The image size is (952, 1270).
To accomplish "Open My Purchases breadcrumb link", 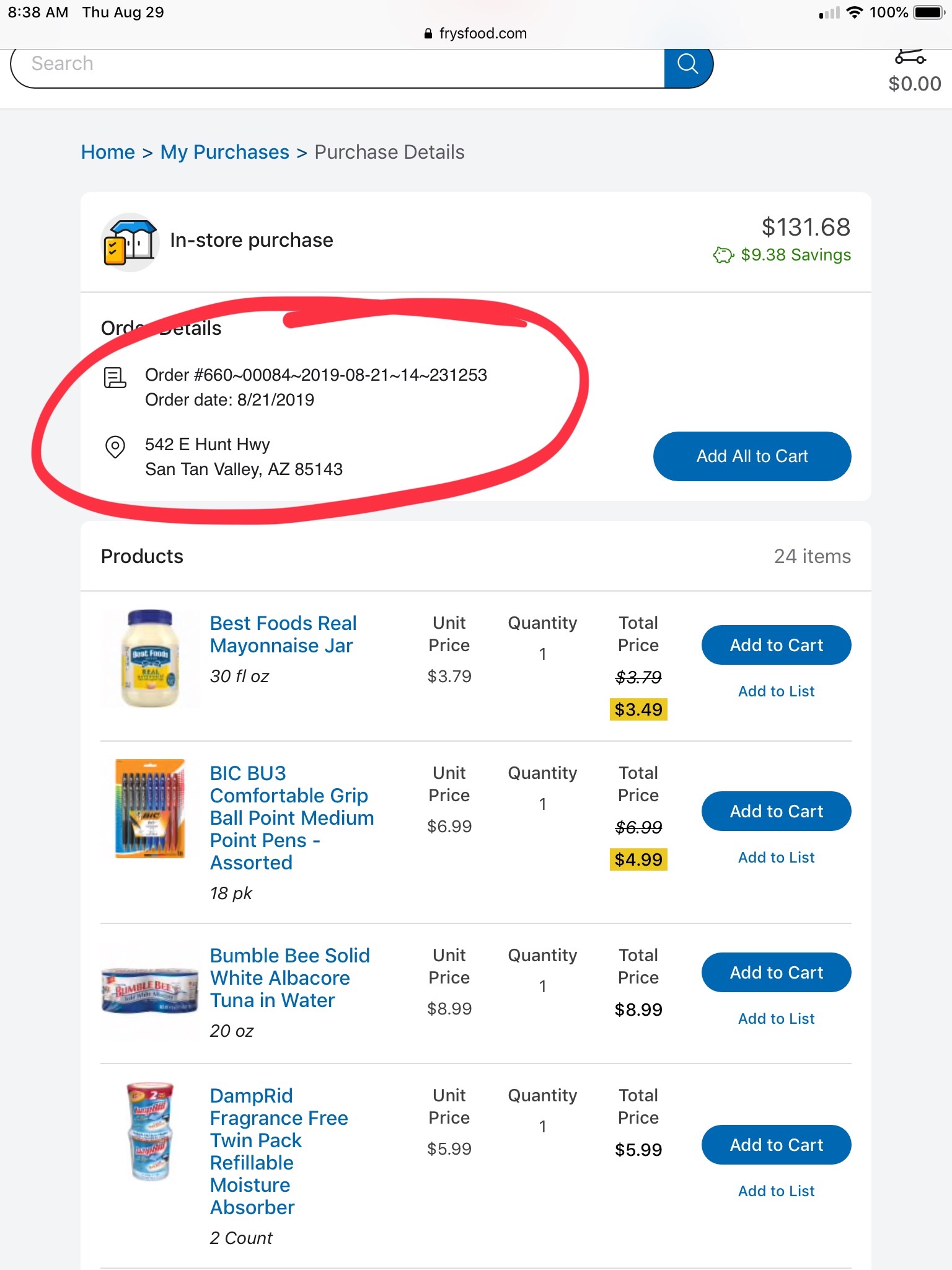I will tap(224, 152).
